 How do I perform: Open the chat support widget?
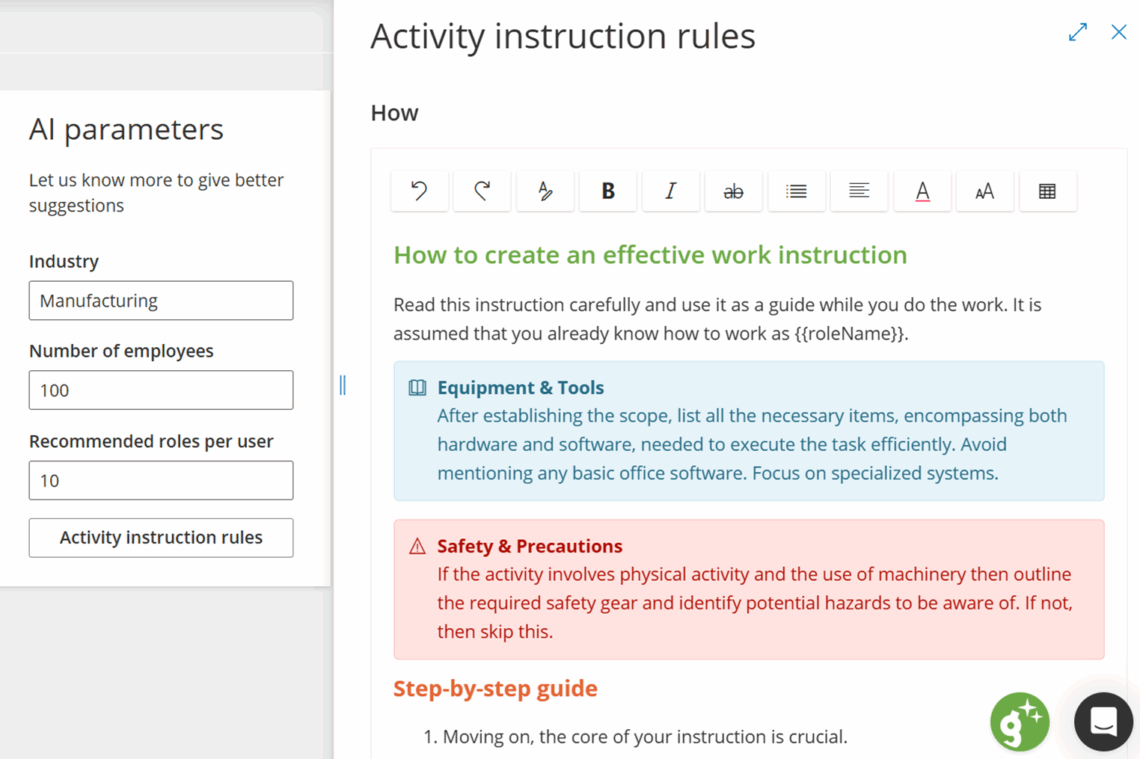[1103, 721]
